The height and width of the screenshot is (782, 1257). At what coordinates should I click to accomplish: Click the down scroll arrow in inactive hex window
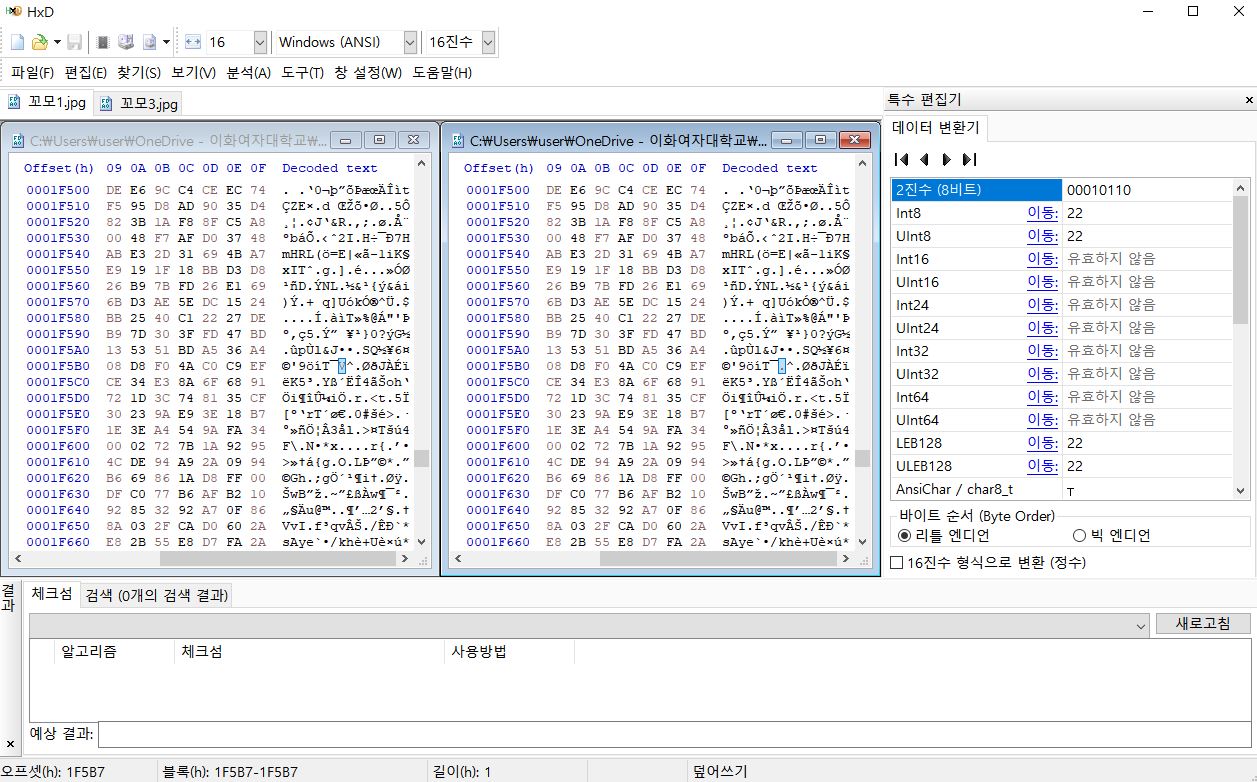pyautogui.click(x=422, y=541)
